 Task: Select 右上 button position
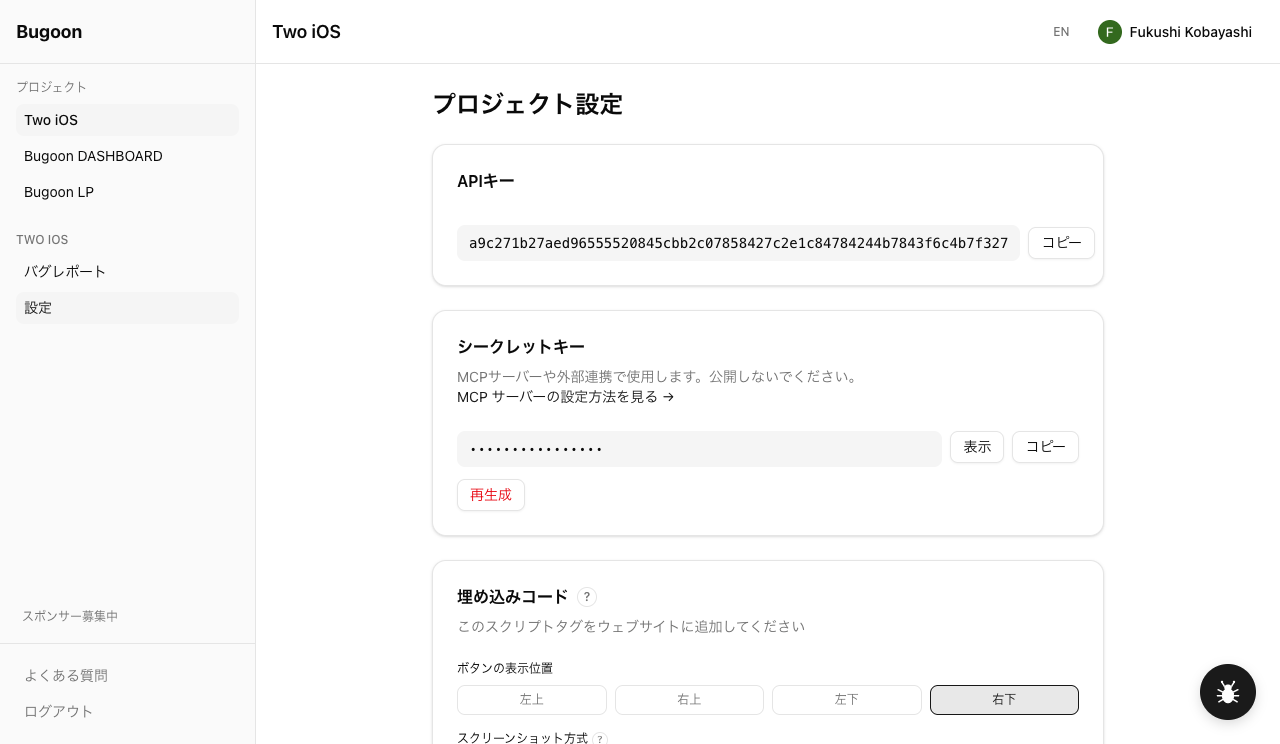coord(689,700)
